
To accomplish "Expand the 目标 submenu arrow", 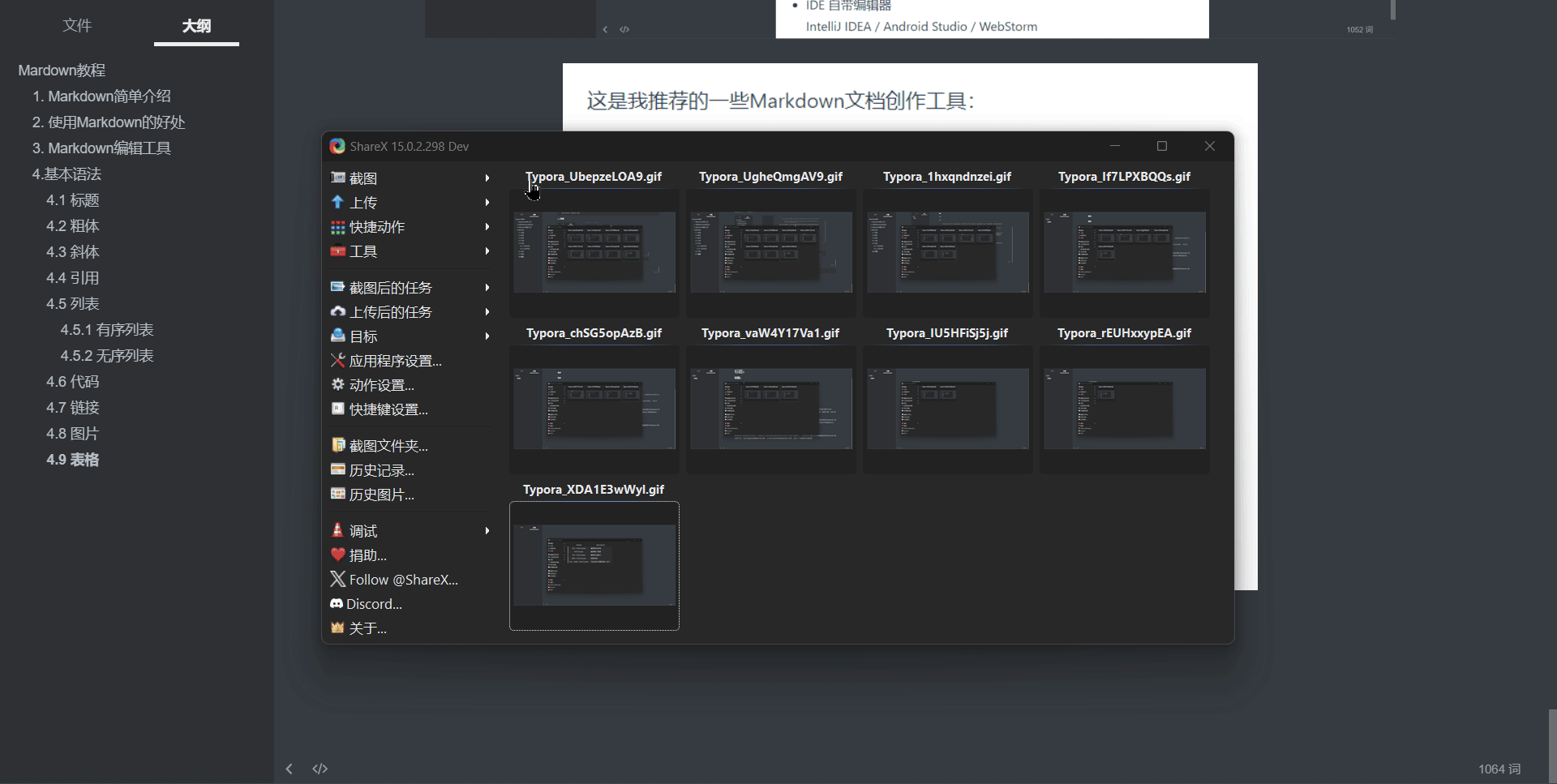I will coord(487,336).
